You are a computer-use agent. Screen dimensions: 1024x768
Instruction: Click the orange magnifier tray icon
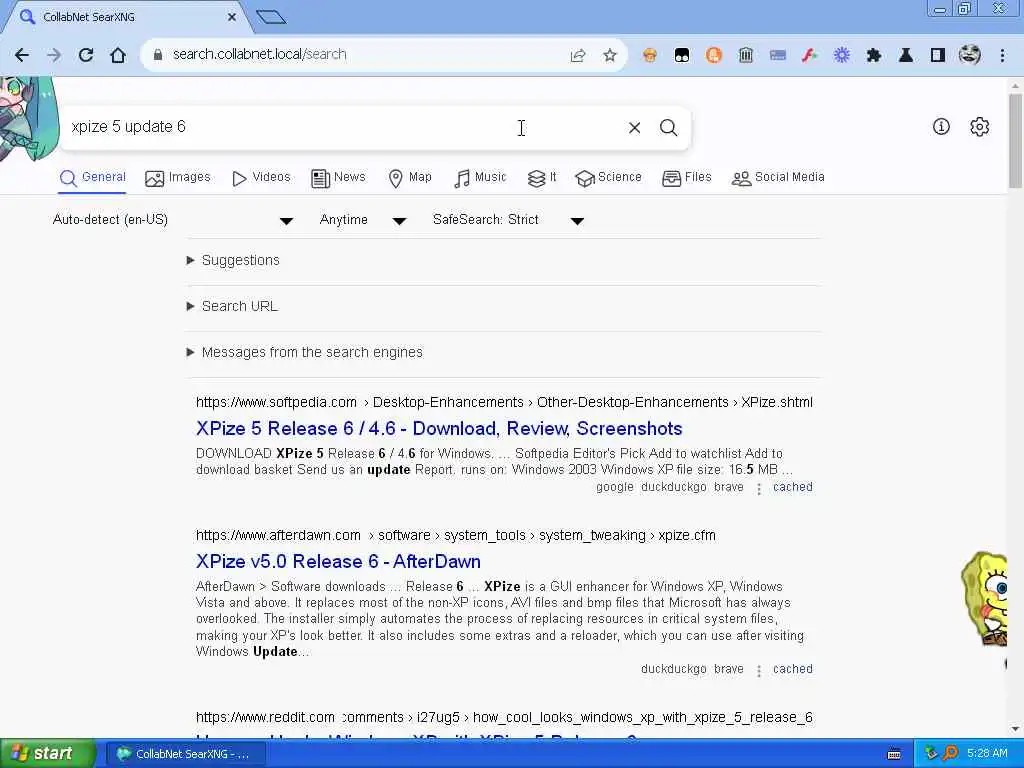(x=950, y=754)
